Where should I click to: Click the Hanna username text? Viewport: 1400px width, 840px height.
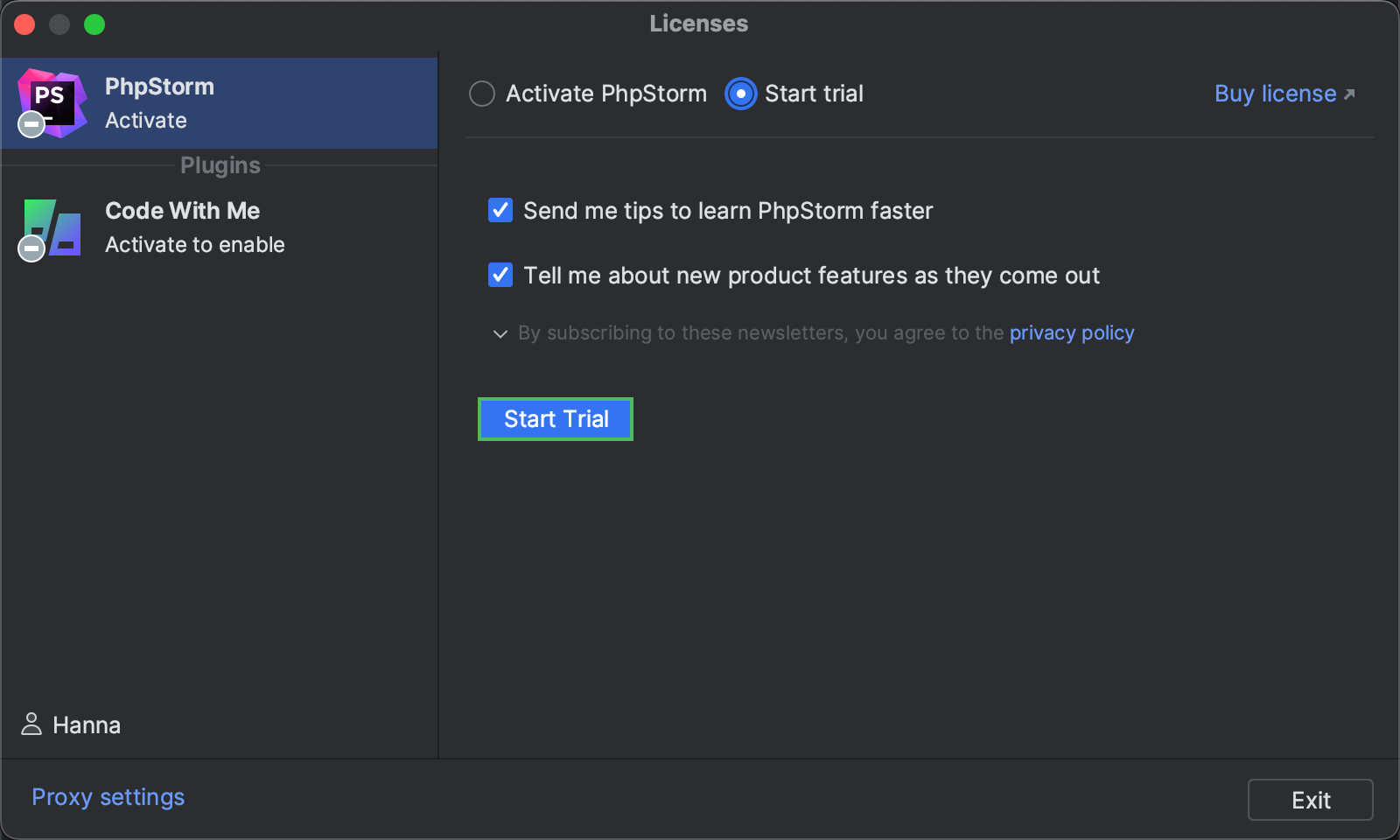tap(87, 724)
